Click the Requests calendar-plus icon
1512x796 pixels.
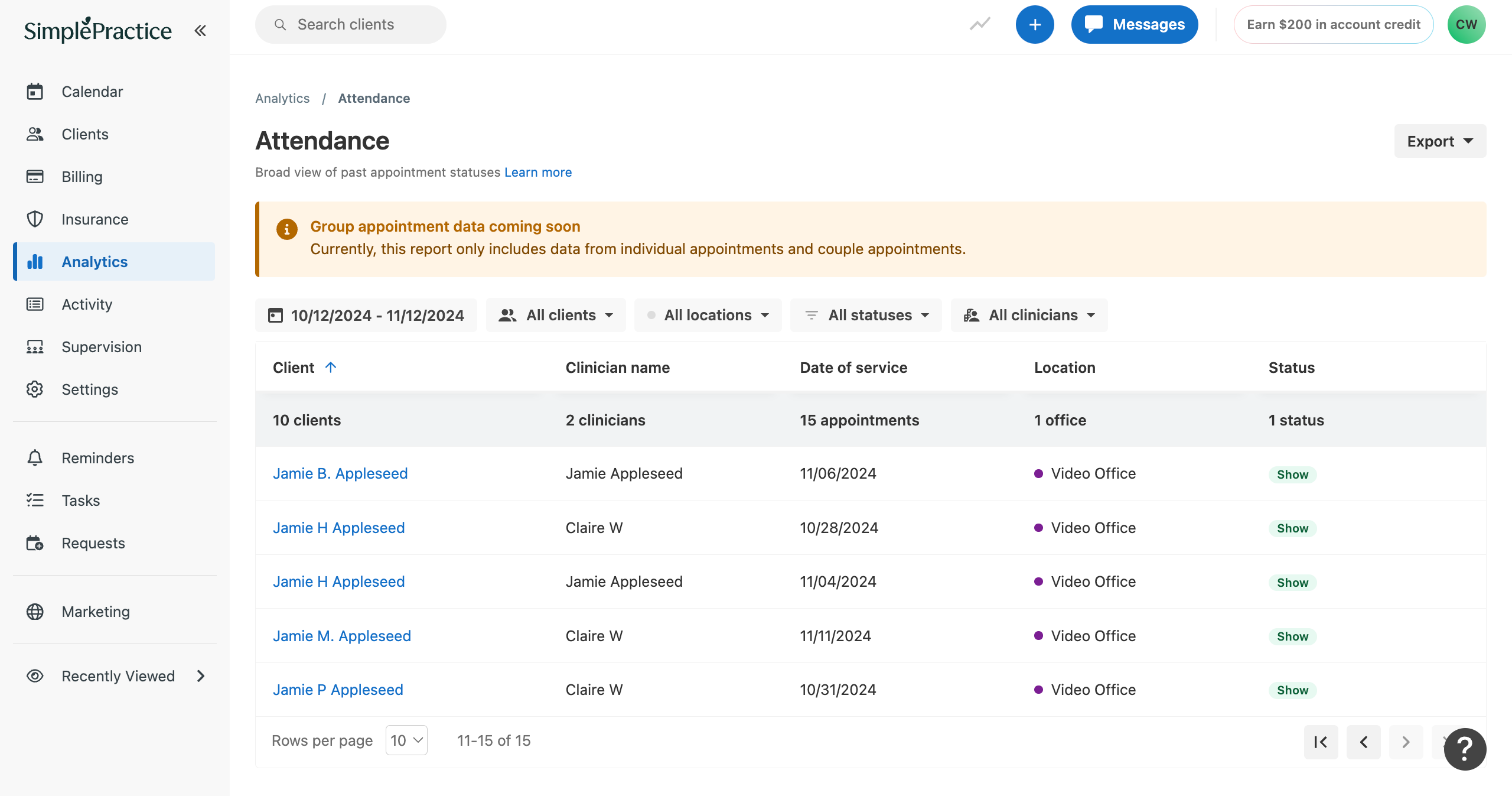[35, 543]
